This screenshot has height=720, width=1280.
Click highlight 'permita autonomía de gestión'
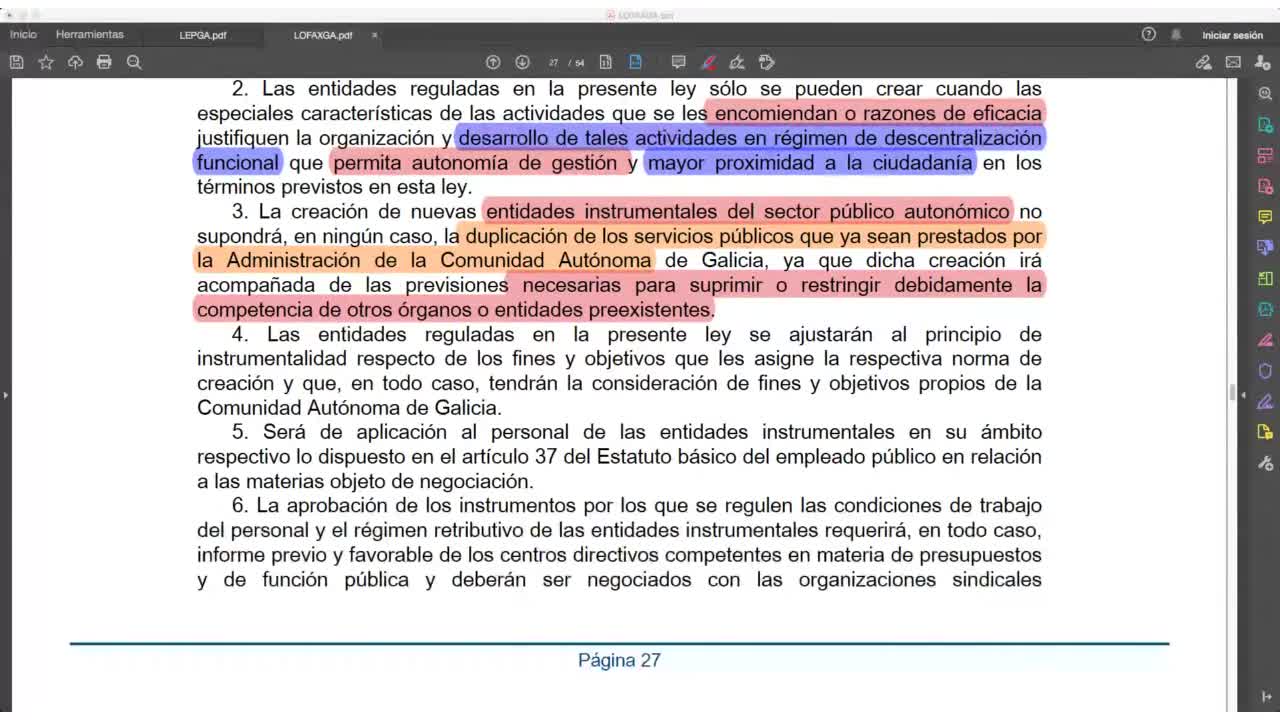[x=474, y=162]
